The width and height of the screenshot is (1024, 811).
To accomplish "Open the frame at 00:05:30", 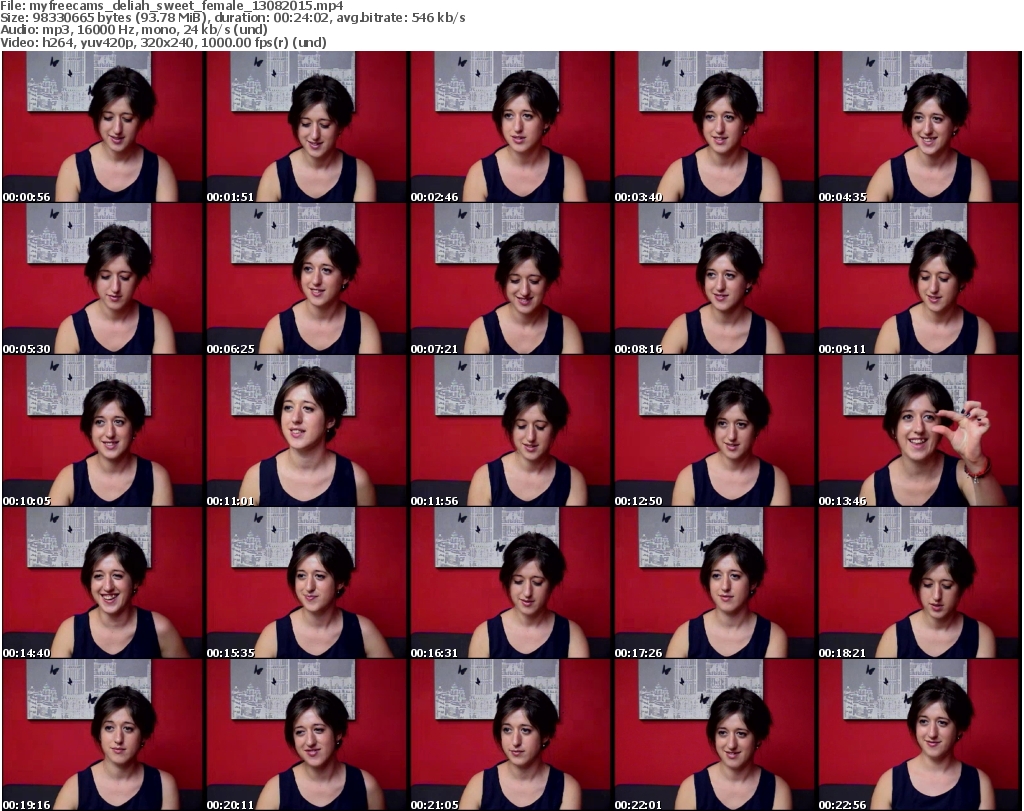I will click(x=103, y=279).
